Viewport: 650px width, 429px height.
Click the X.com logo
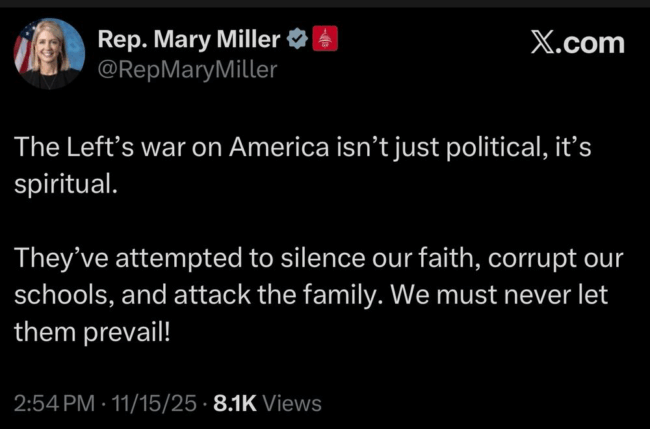point(576,42)
